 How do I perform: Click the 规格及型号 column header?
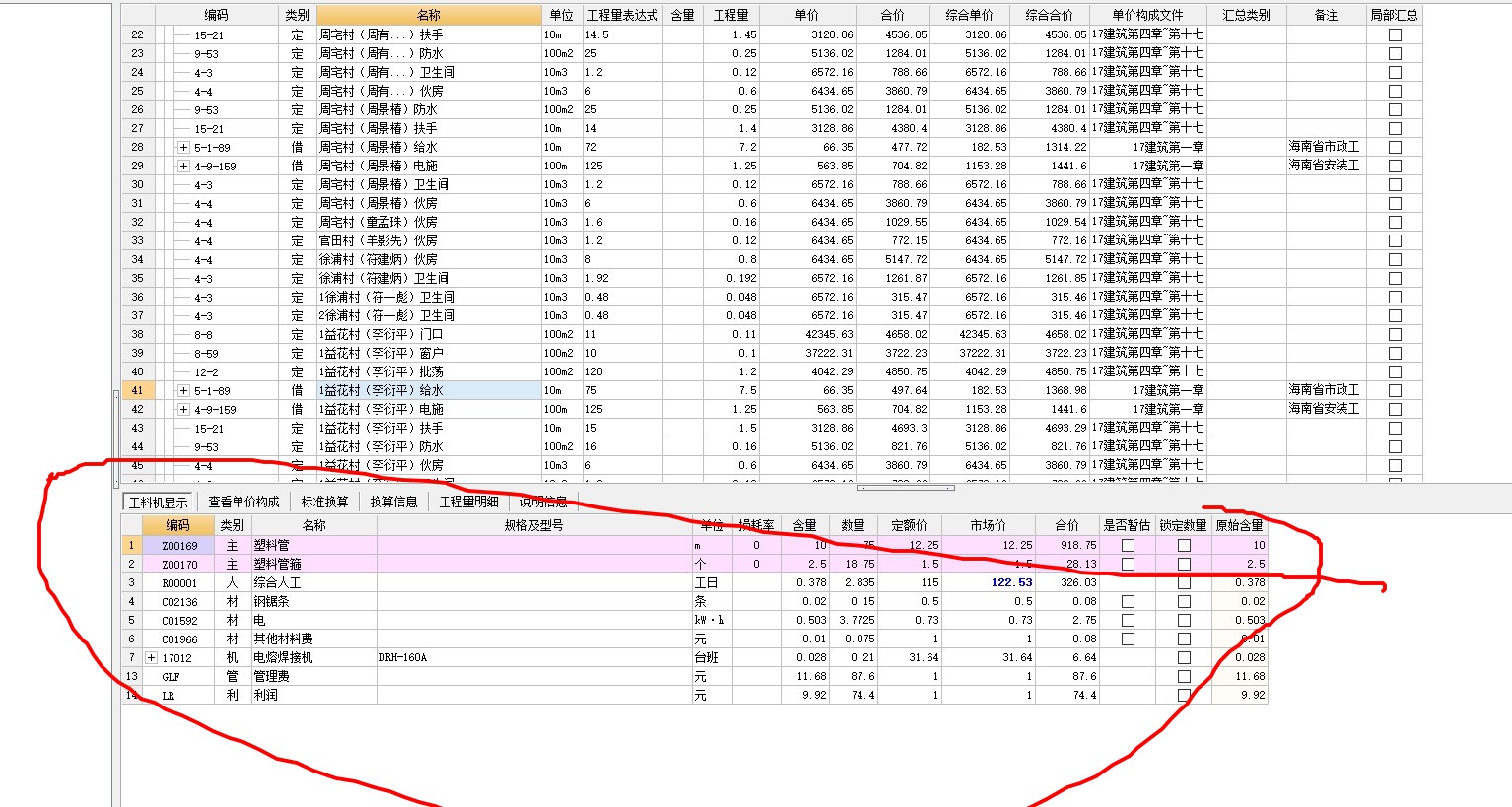(533, 525)
